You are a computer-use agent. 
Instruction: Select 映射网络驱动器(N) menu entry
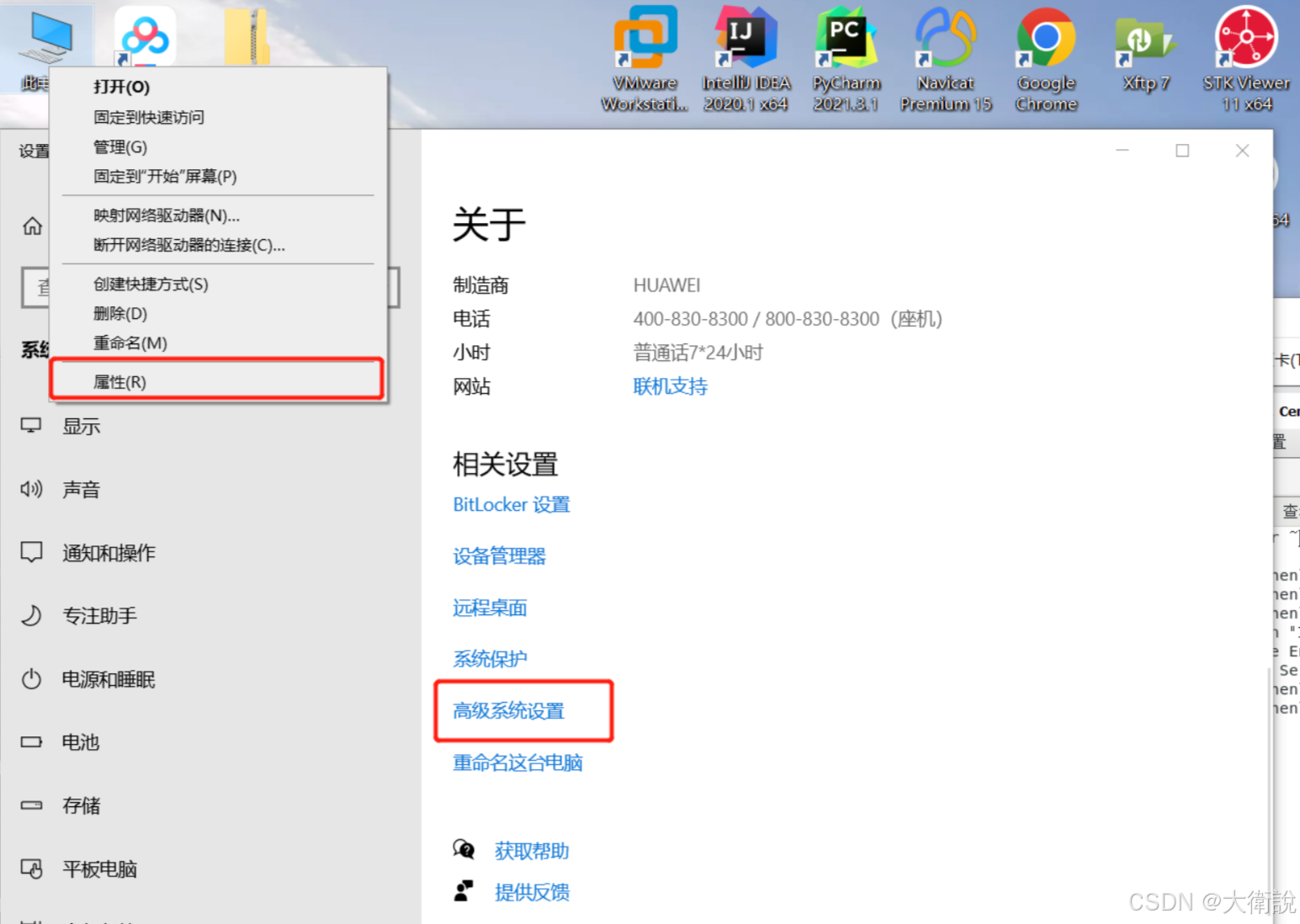click(x=166, y=215)
